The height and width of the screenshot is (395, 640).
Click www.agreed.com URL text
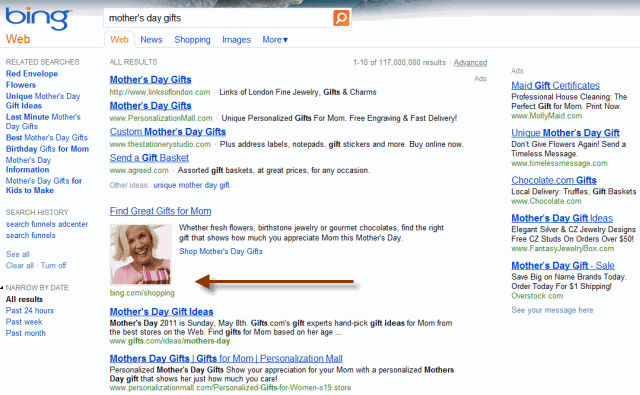139,170
